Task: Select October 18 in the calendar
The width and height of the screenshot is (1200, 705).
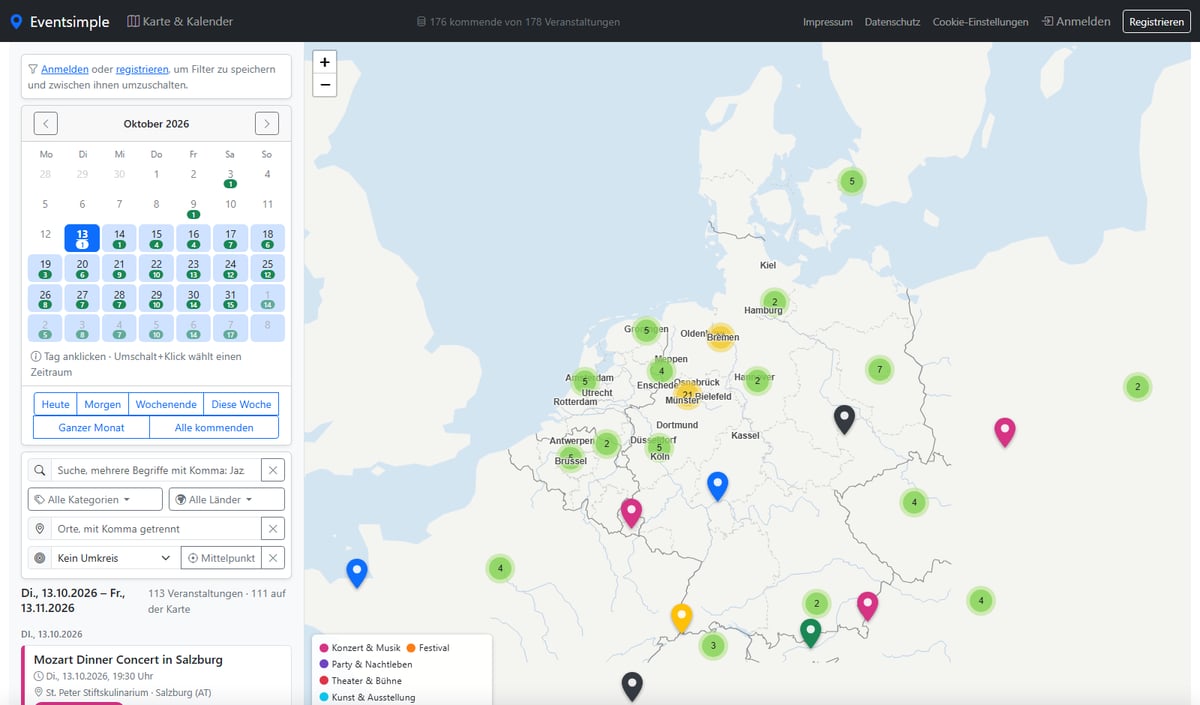Action: [267, 238]
